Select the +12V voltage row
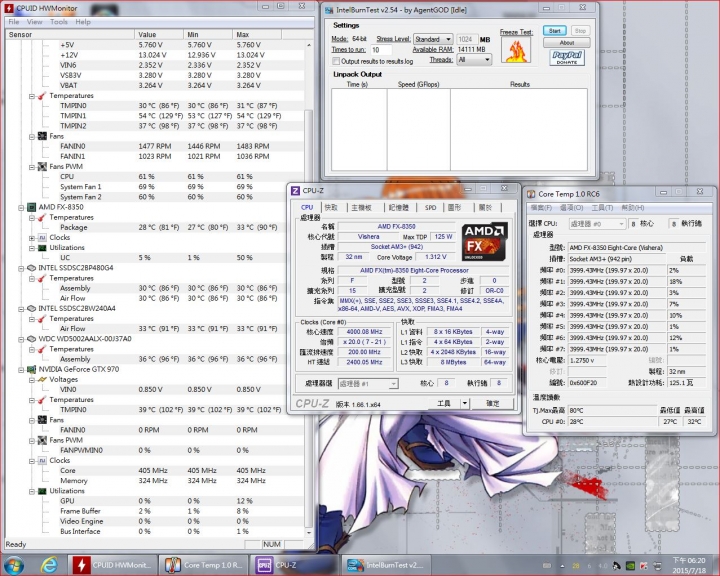Image resolution: width=720 pixels, height=576 pixels. [x=155, y=55]
